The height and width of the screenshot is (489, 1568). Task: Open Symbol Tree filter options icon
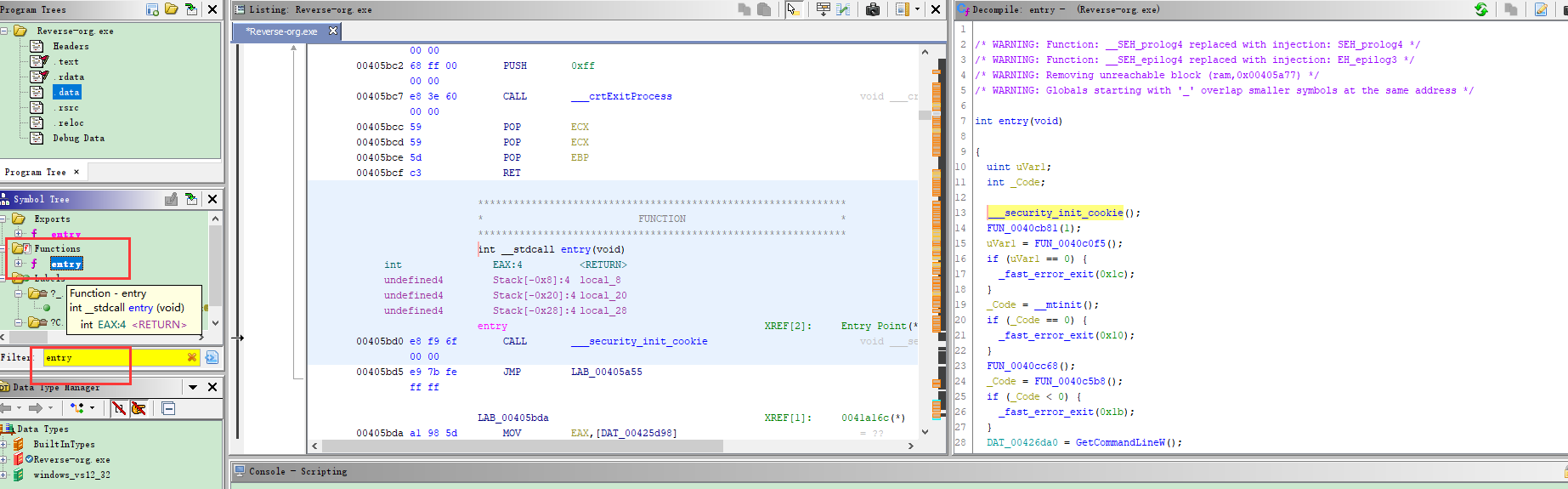point(212,357)
